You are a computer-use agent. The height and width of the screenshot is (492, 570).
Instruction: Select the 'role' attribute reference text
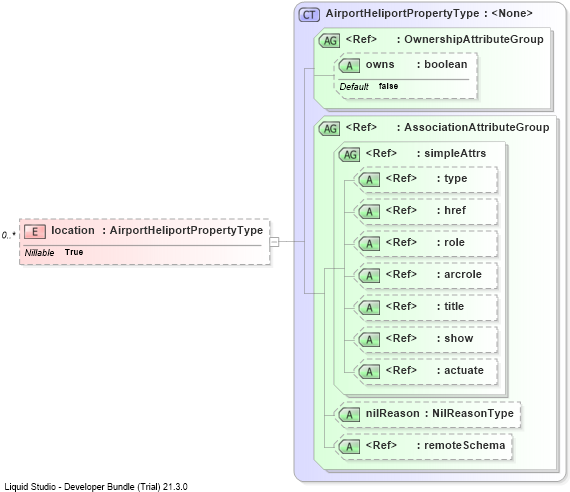(454, 242)
